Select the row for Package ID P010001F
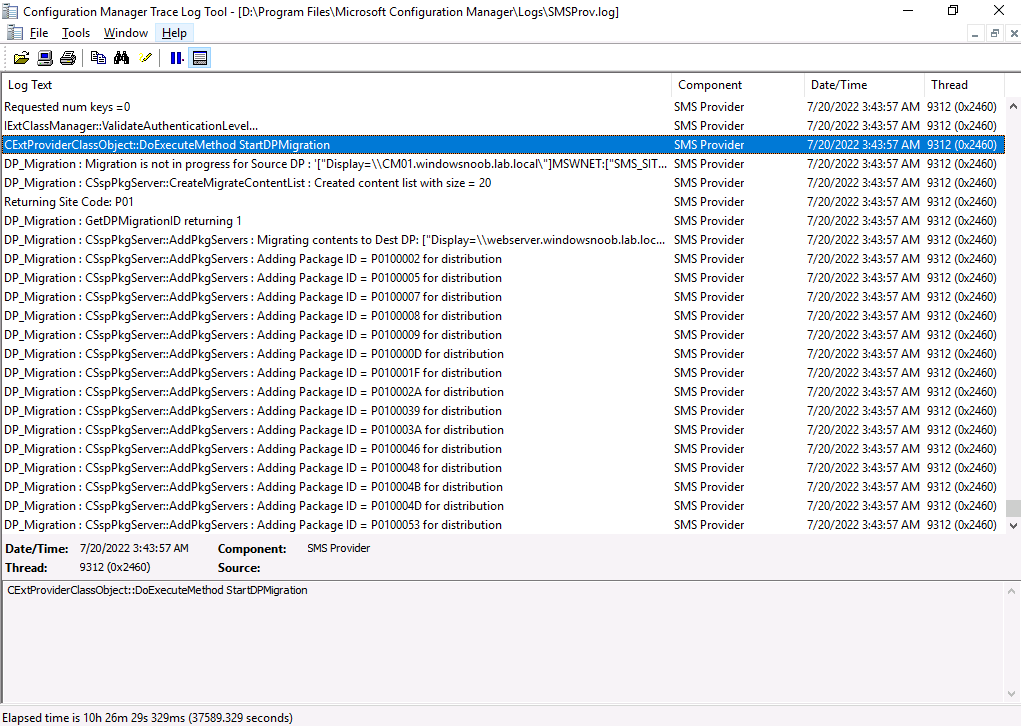The width and height of the screenshot is (1021, 726). click(x=503, y=372)
